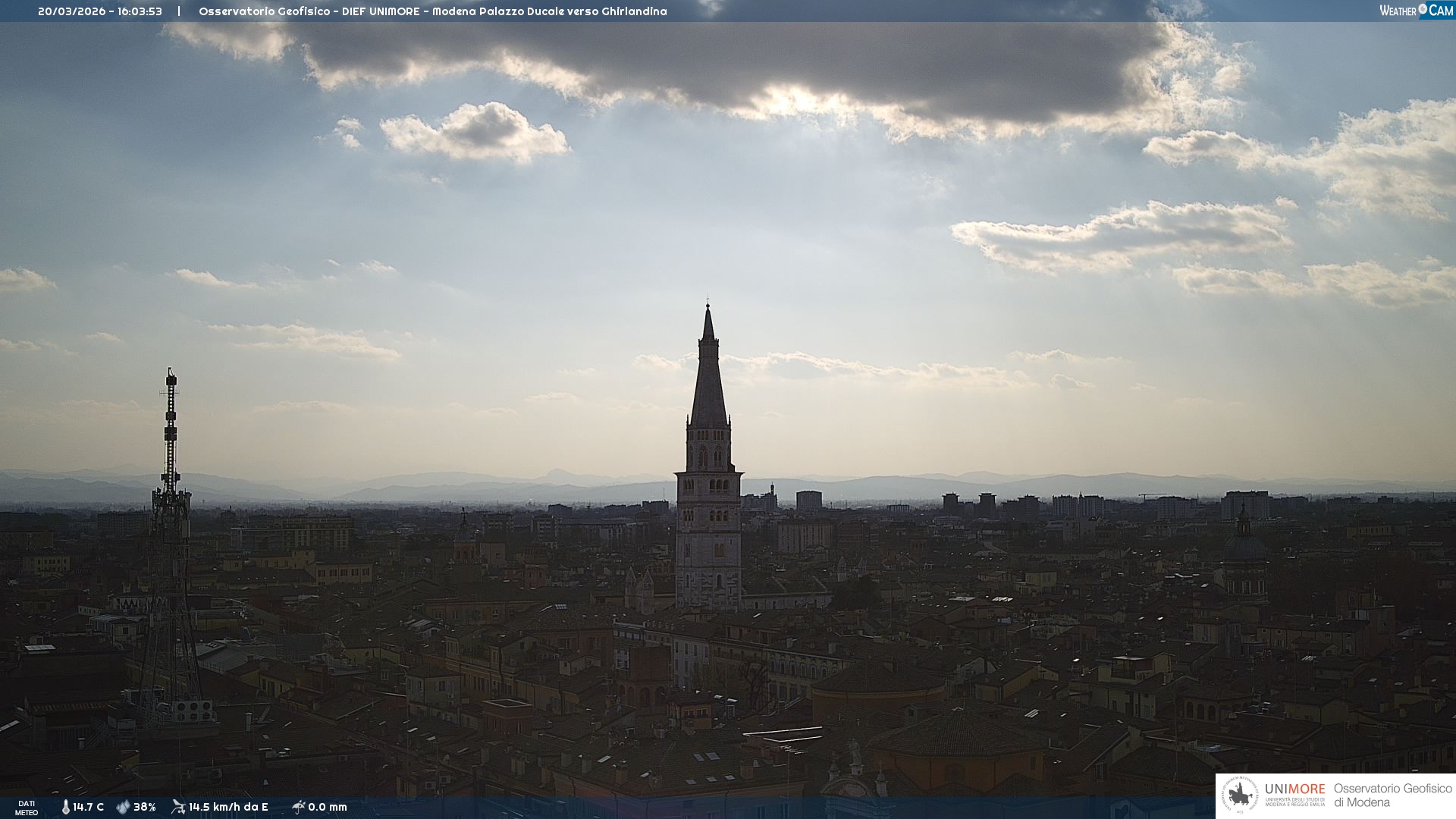
Task: Click the 38% humidity value
Action: pyautogui.click(x=144, y=807)
